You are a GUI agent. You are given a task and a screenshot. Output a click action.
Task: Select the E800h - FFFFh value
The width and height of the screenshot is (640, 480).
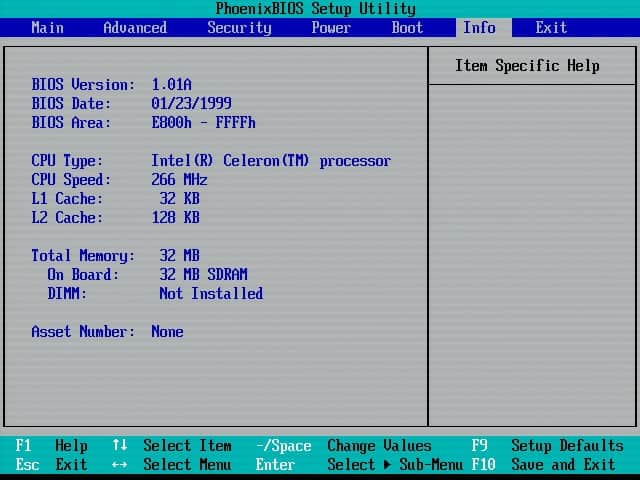(x=203, y=122)
